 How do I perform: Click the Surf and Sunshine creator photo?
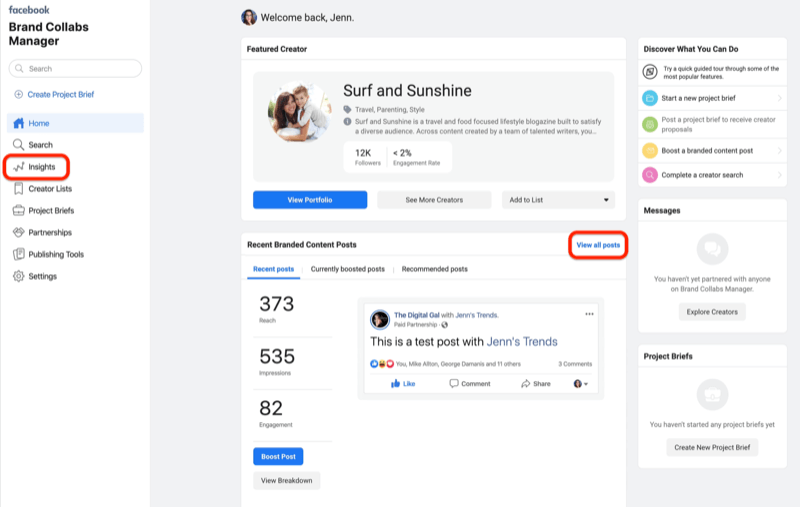300,113
